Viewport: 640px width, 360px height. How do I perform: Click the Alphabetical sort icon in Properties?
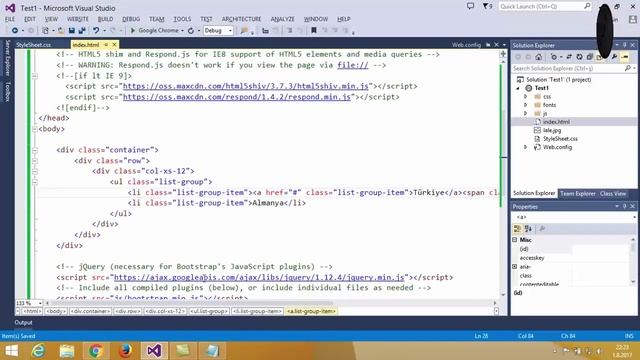[x=528, y=229]
